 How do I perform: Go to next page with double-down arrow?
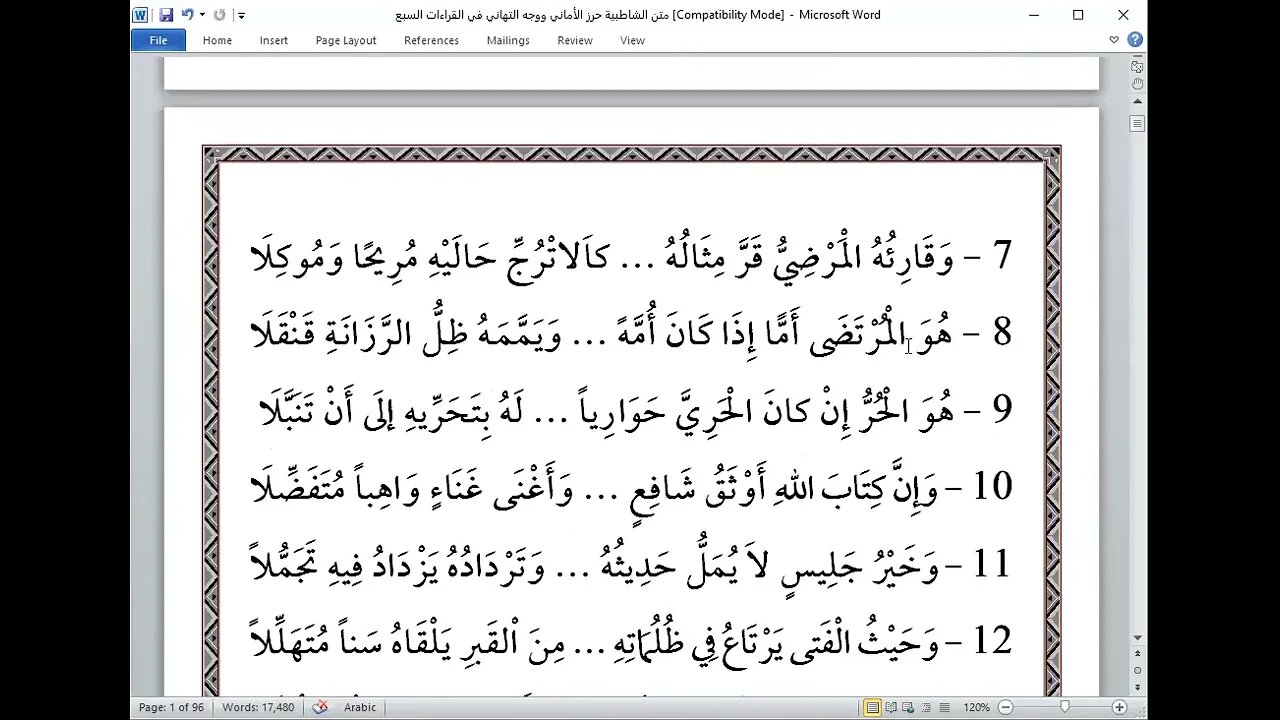click(x=1137, y=686)
